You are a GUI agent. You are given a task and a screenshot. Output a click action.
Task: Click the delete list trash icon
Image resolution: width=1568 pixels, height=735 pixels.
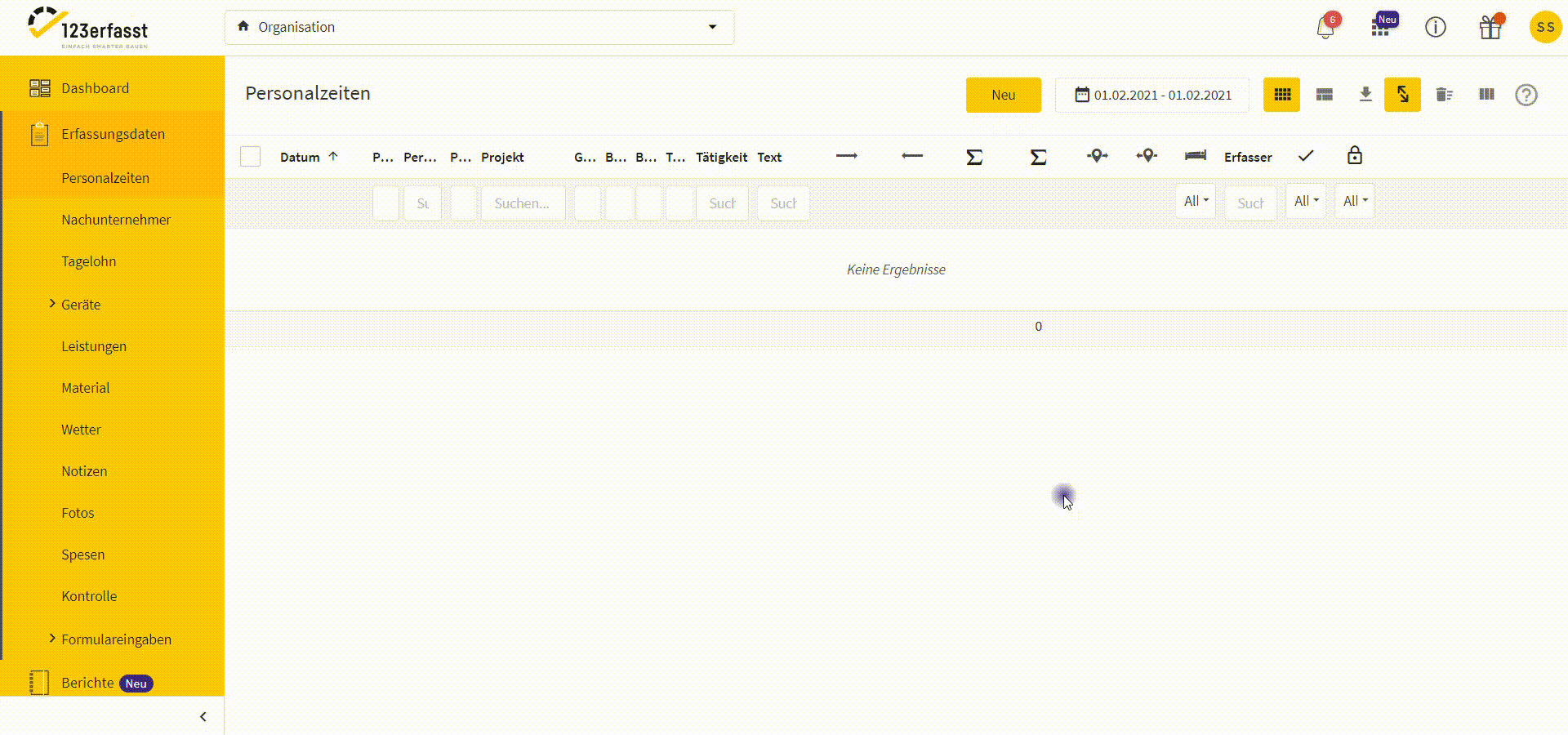coord(1444,95)
